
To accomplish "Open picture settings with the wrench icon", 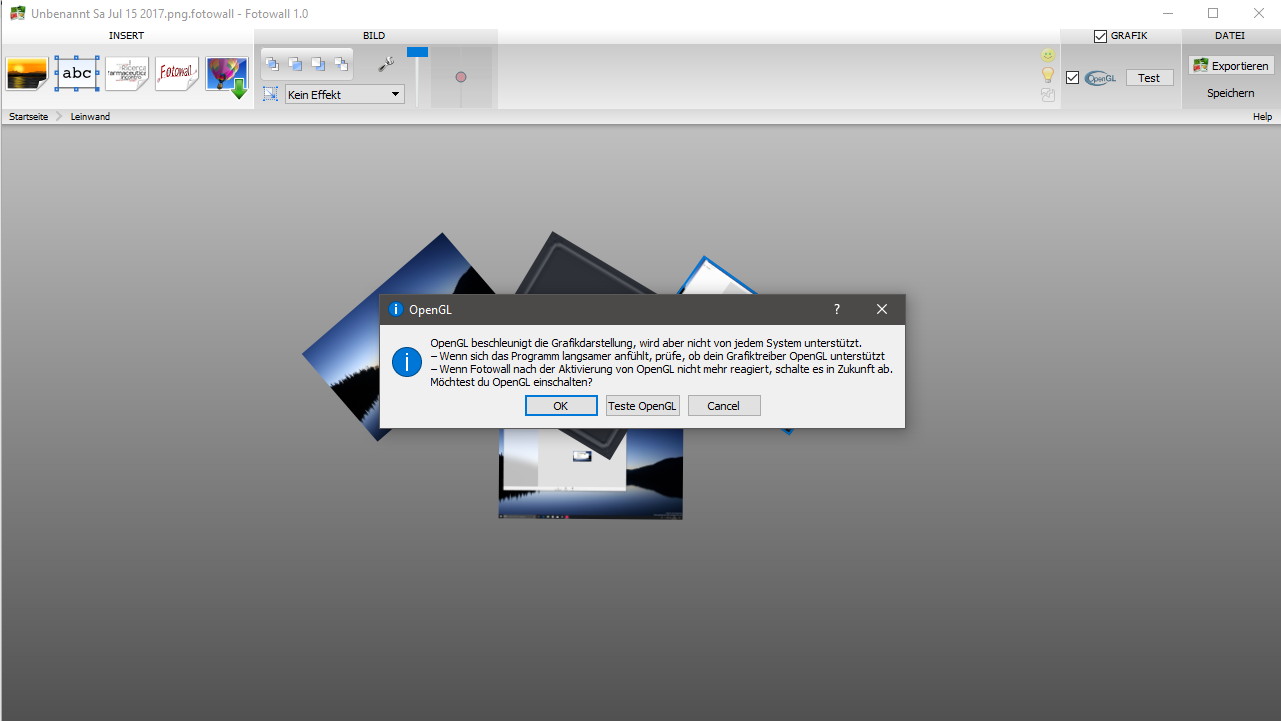I will (386, 64).
